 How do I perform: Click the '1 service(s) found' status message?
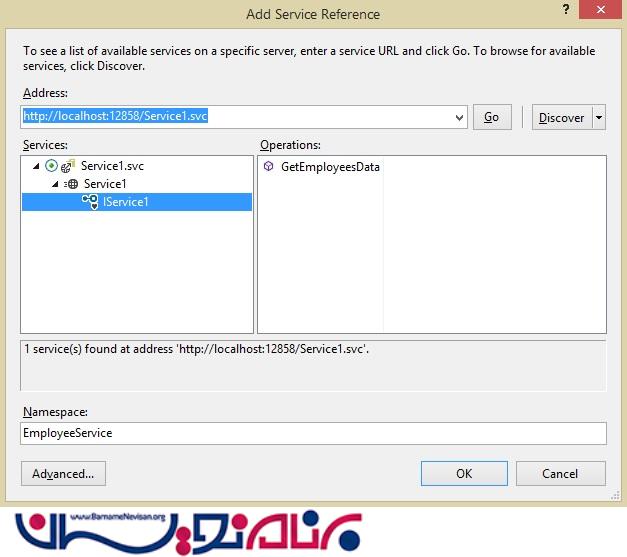(x=196, y=349)
